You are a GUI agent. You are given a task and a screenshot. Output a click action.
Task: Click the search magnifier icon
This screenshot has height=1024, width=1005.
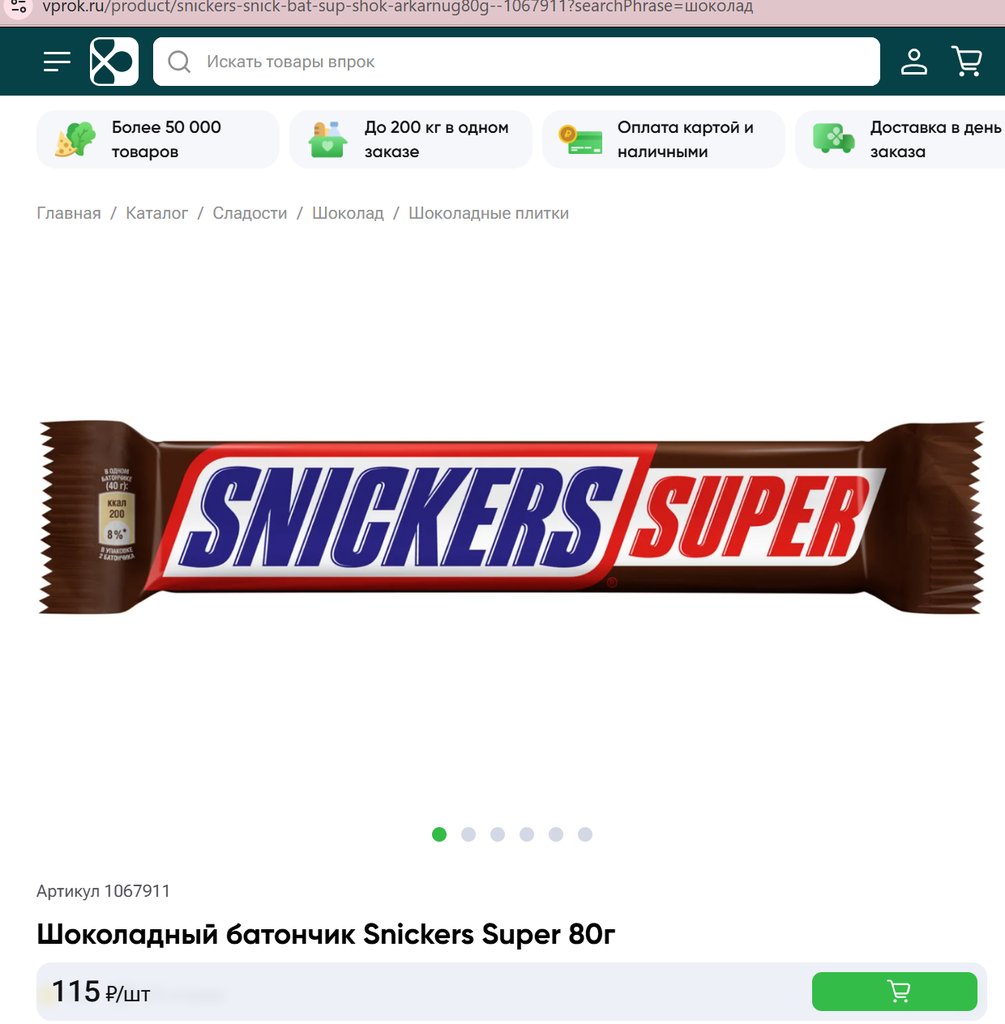click(179, 62)
